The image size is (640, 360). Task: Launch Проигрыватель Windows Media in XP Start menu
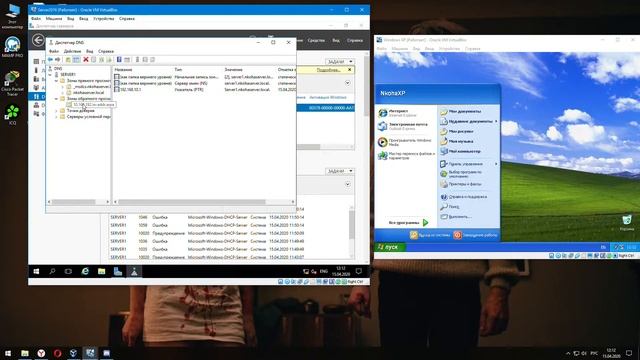[405, 142]
